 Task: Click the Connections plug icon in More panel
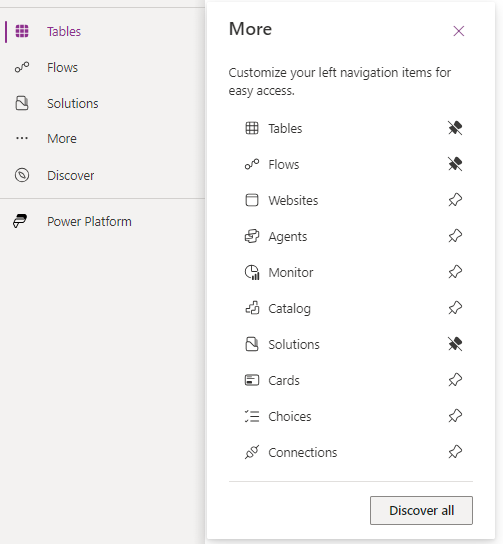[x=252, y=452]
